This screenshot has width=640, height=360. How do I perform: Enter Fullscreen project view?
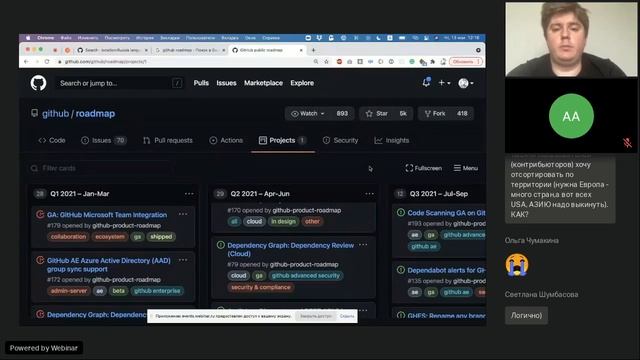(423, 168)
